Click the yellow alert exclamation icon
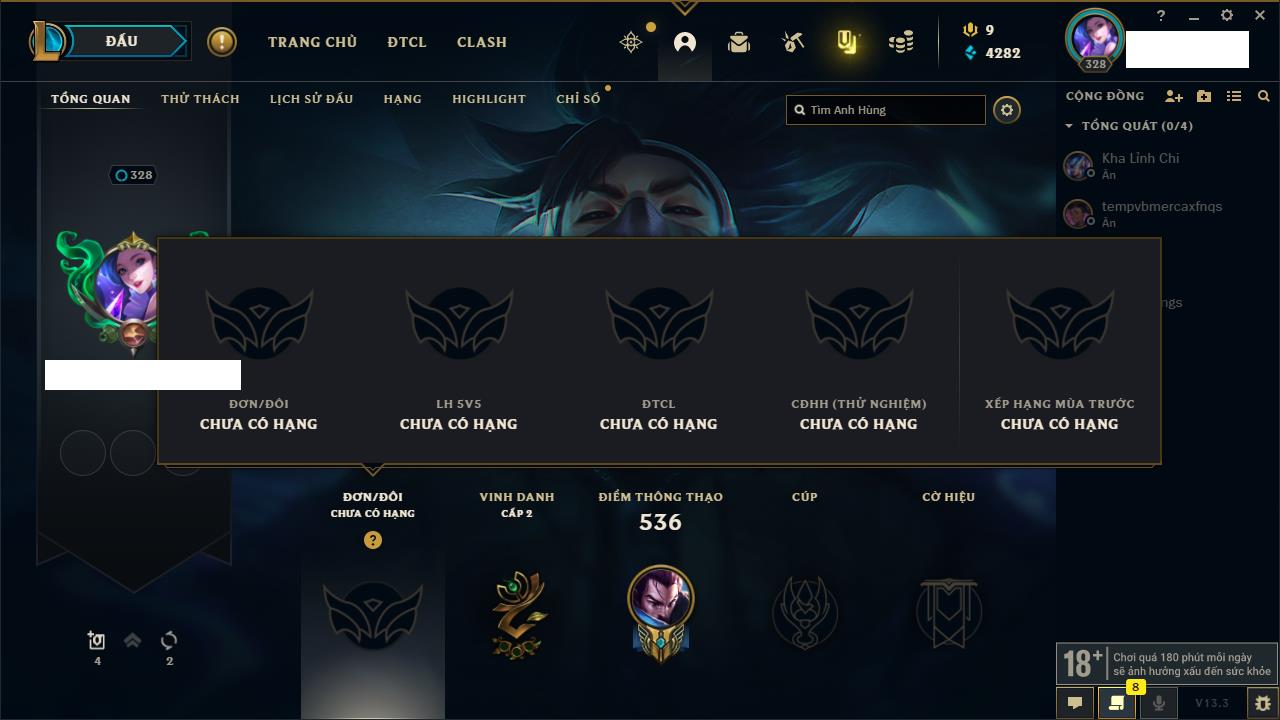1280x720 pixels. tap(222, 42)
